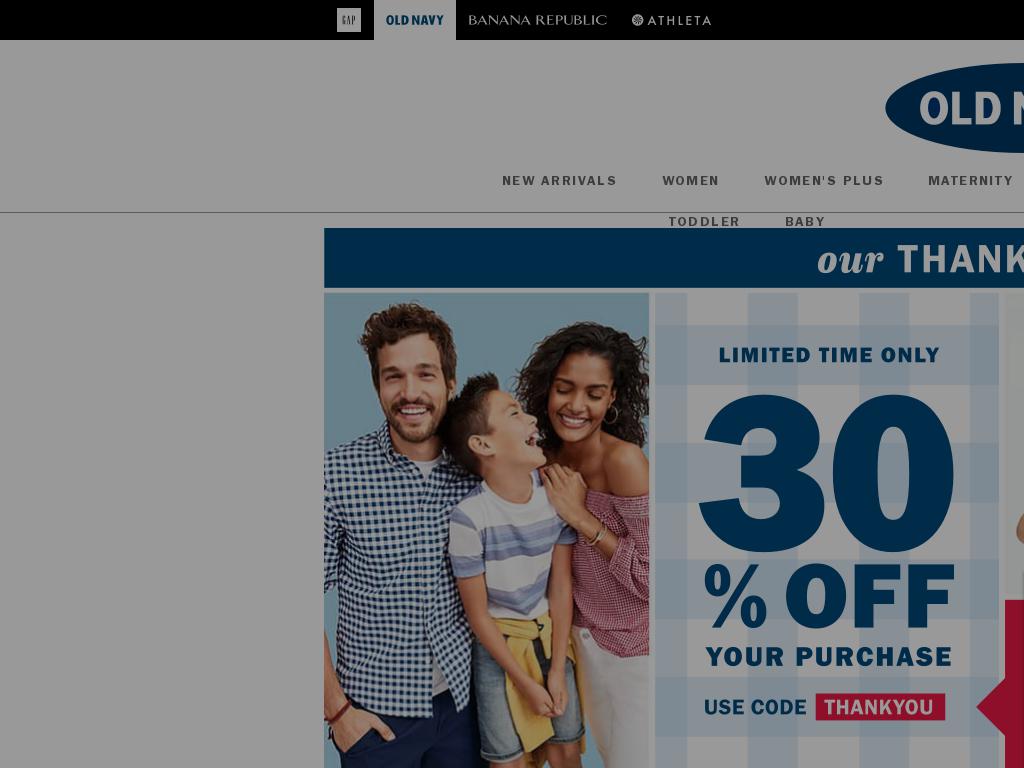Click the family photo in promo
Screen dimensions: 1024x768
coord(487,530)
